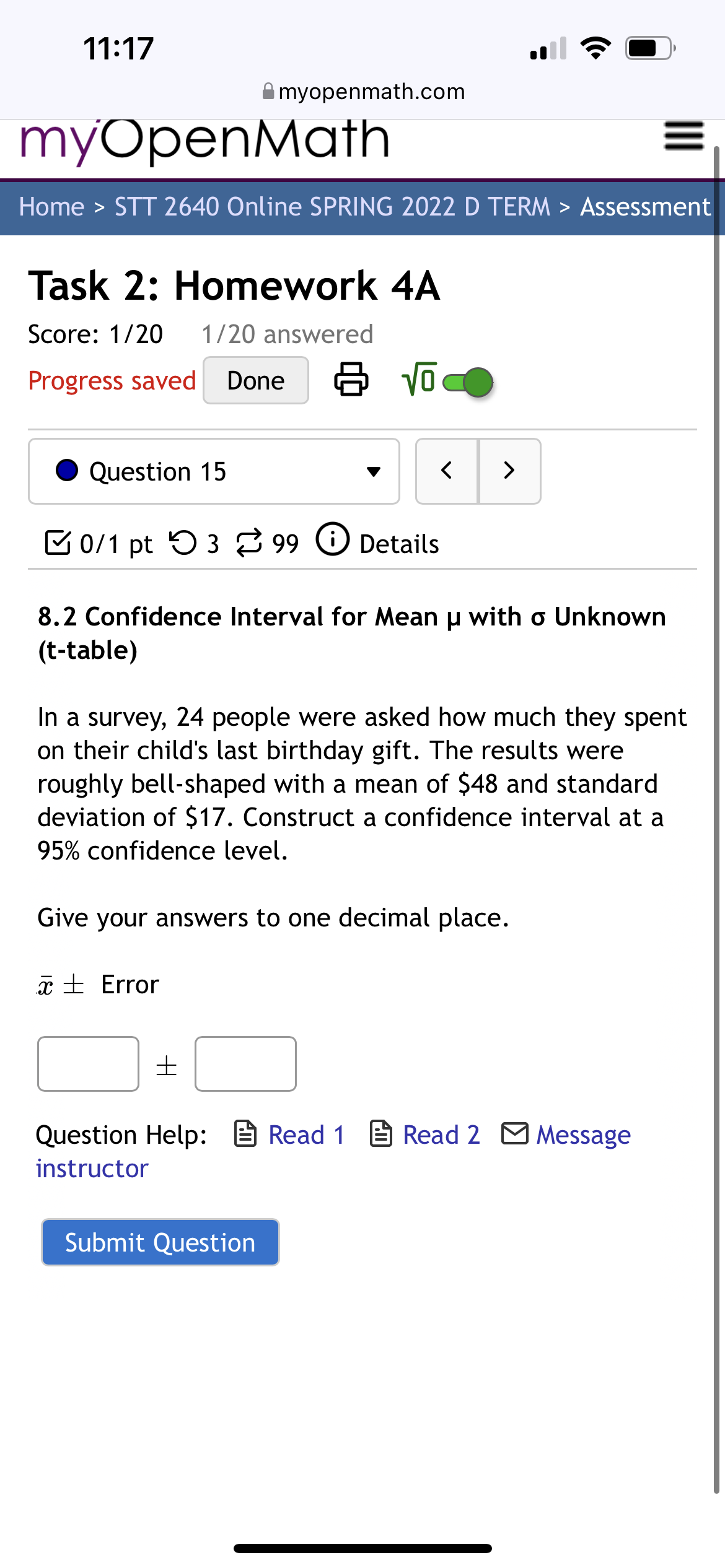725x1568 pixels.
Task: Click the print icon
Action: pos(351,380)
